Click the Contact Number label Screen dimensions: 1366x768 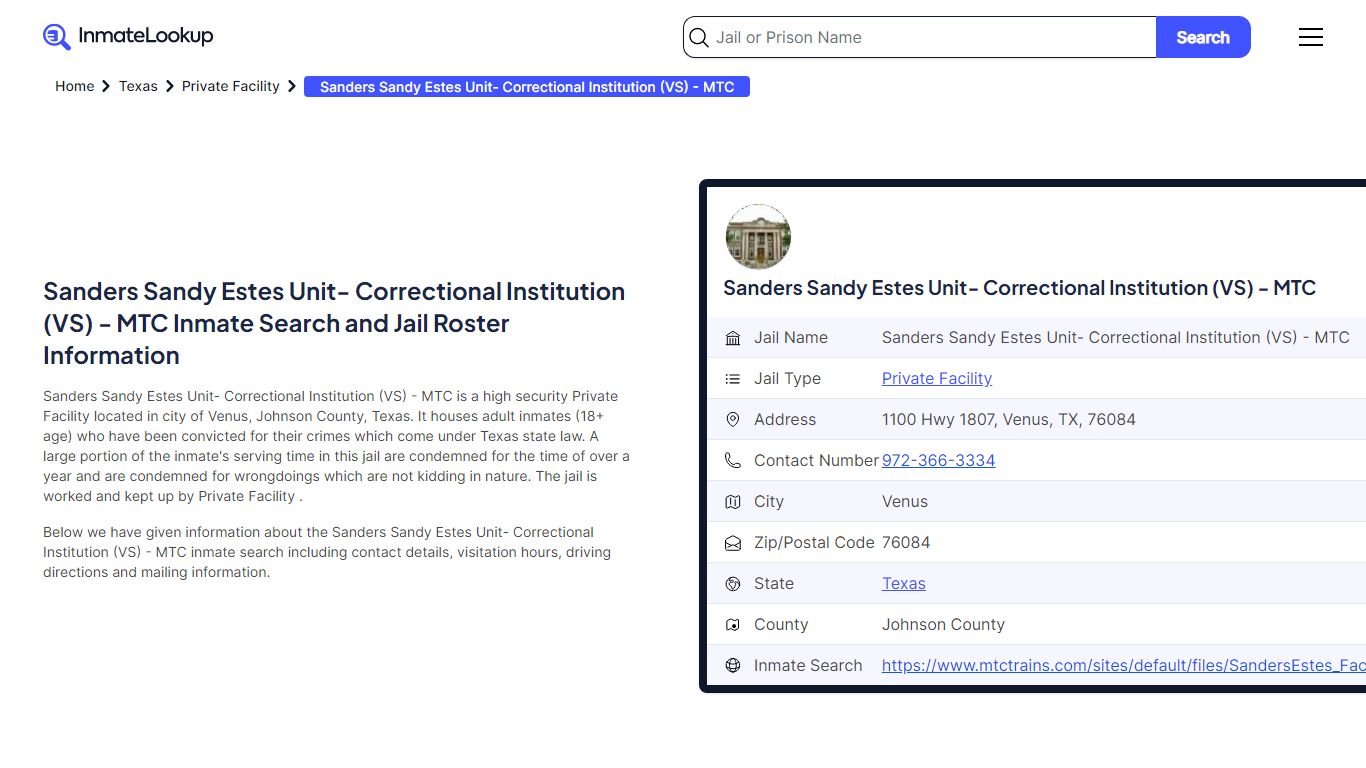coord(816,461)
